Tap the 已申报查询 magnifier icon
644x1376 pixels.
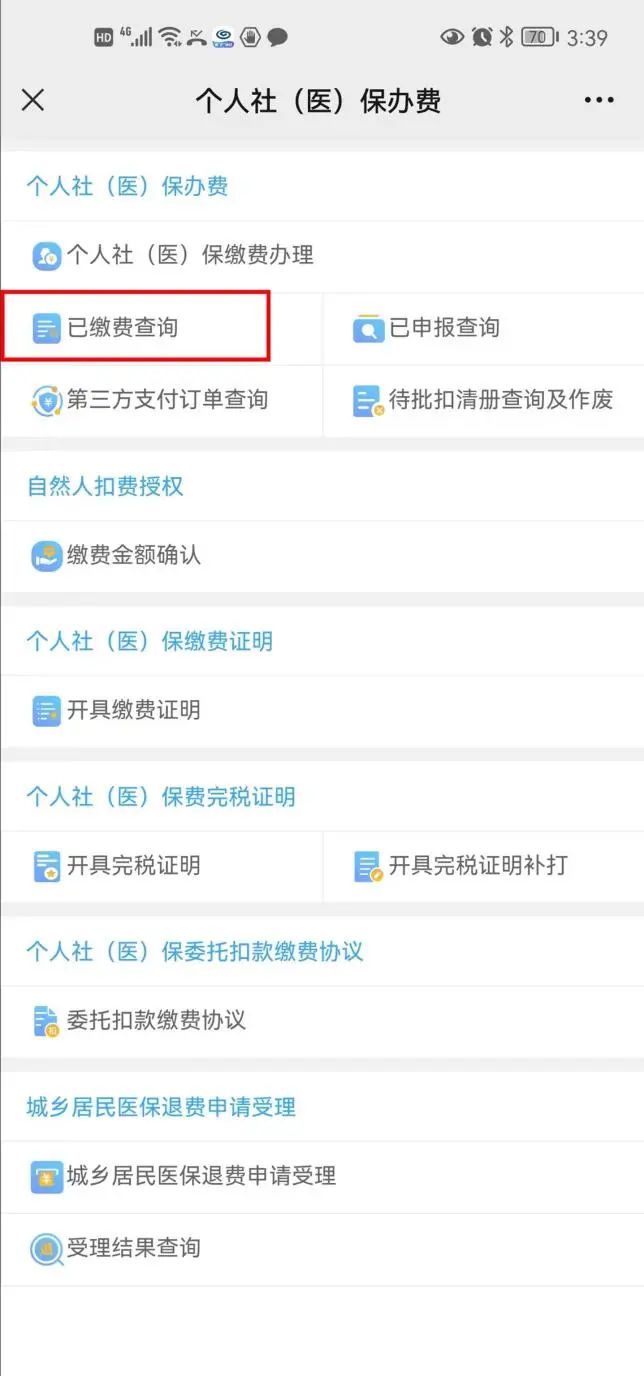tap(368, 328)
